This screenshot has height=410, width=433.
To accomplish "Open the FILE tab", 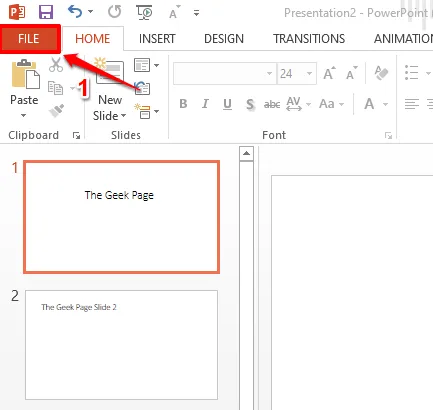I will pos(29,39).
